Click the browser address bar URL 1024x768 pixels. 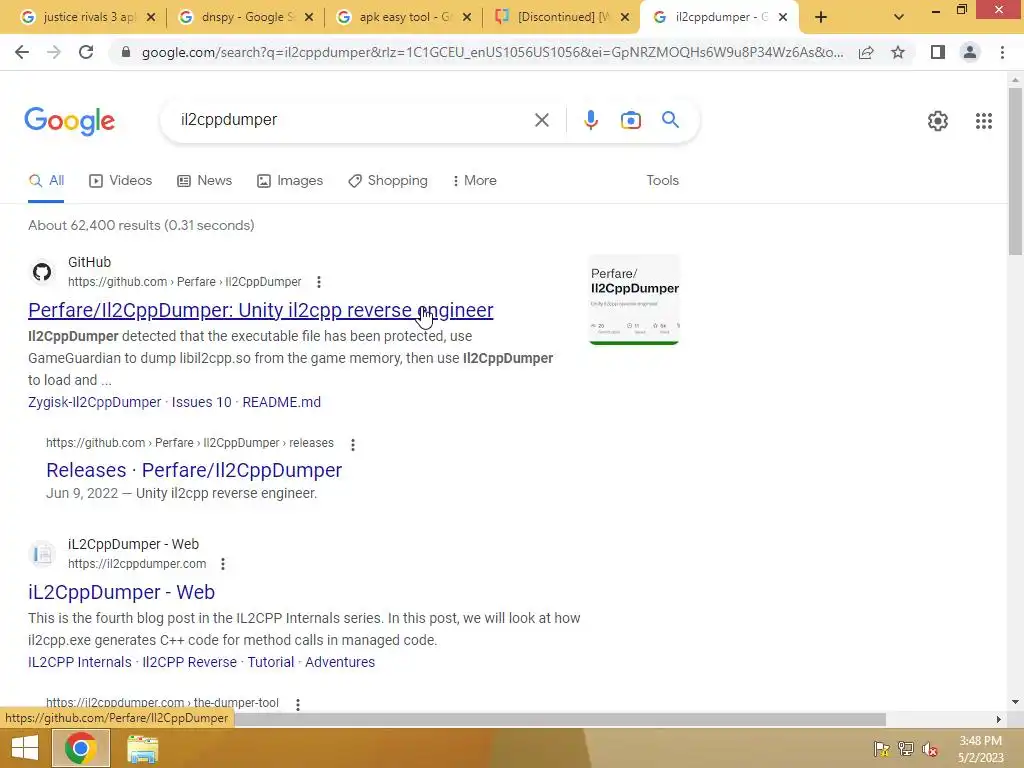click(x=492, y=52)
